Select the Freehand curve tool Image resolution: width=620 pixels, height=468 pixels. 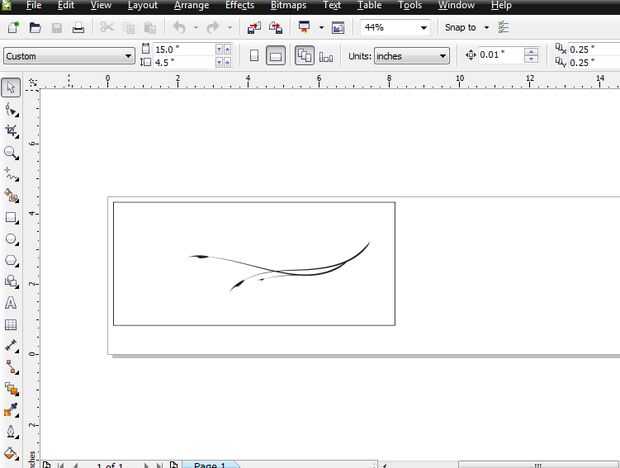11,174
